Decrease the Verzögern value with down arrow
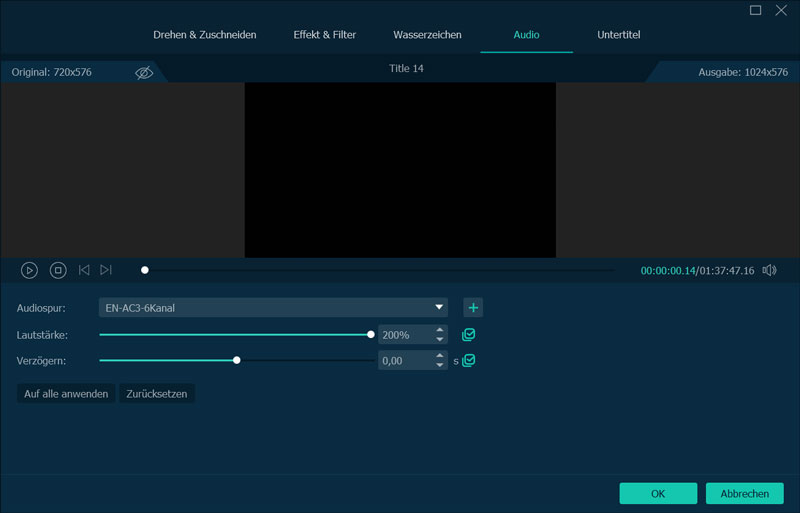The width and height of the screenshot is (800, 513). coord(440,365)
